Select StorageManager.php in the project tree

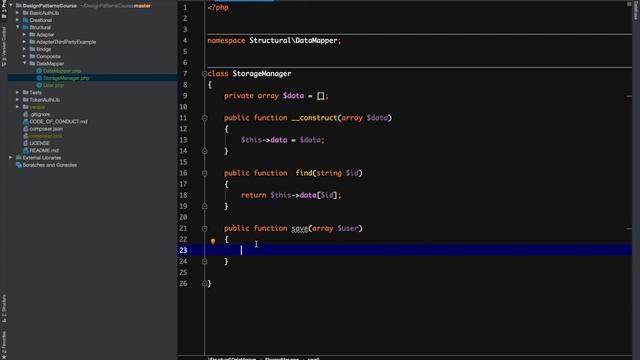pos(66,78)
